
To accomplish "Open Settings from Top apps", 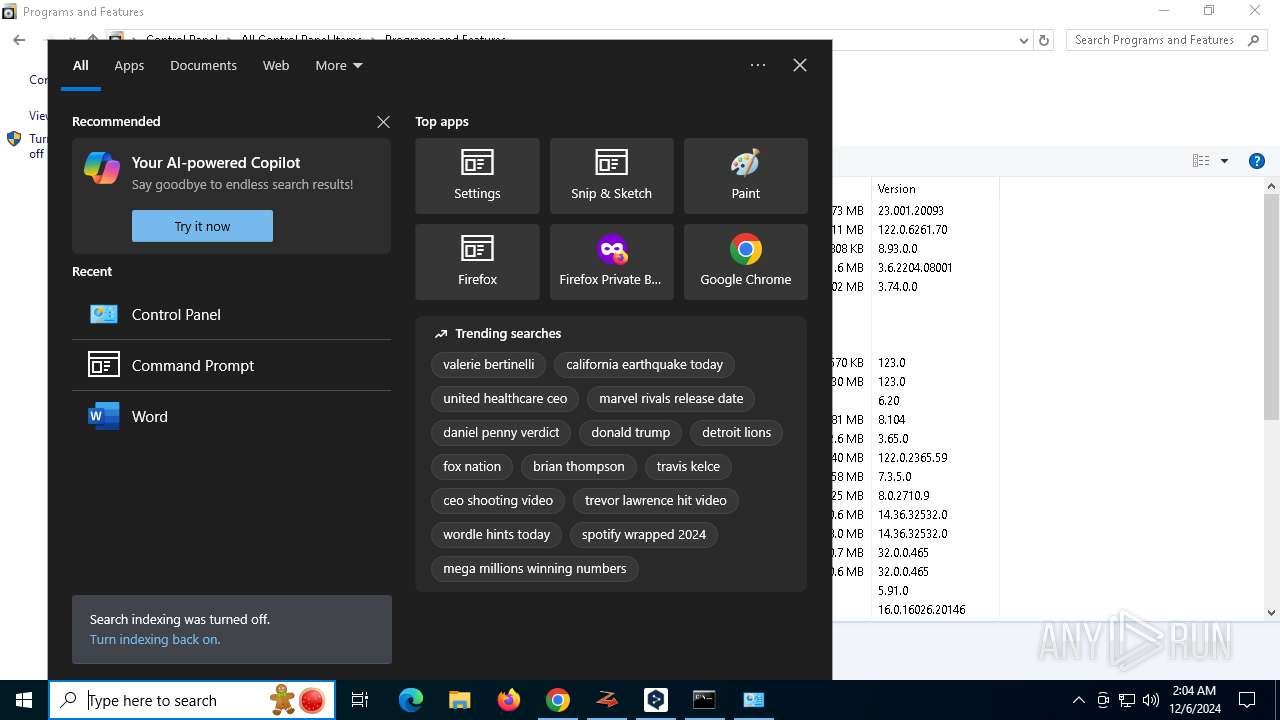I will point(477,176).
